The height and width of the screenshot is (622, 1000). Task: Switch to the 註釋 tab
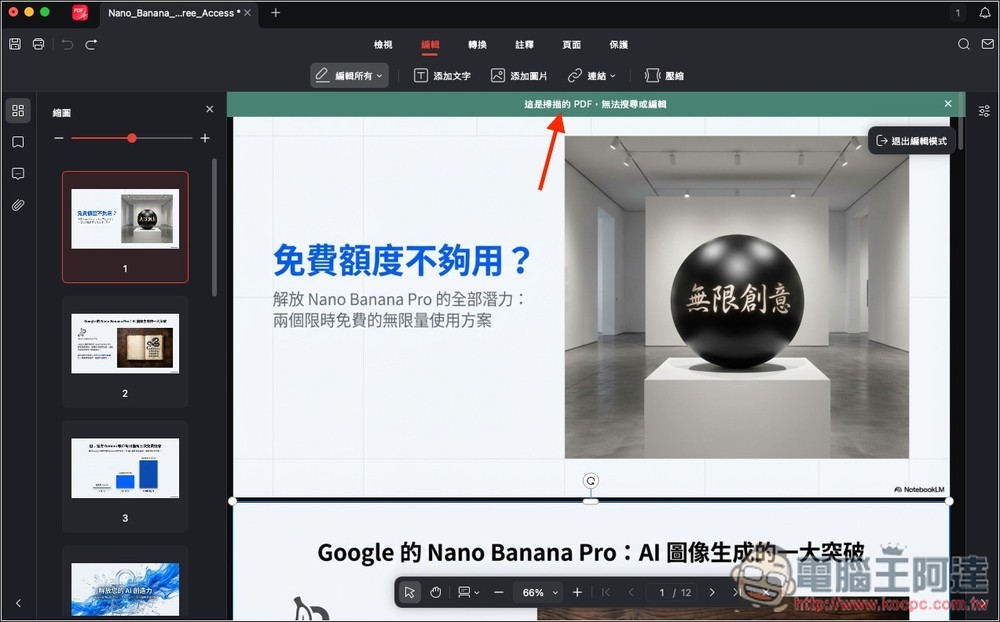[524, 44]
